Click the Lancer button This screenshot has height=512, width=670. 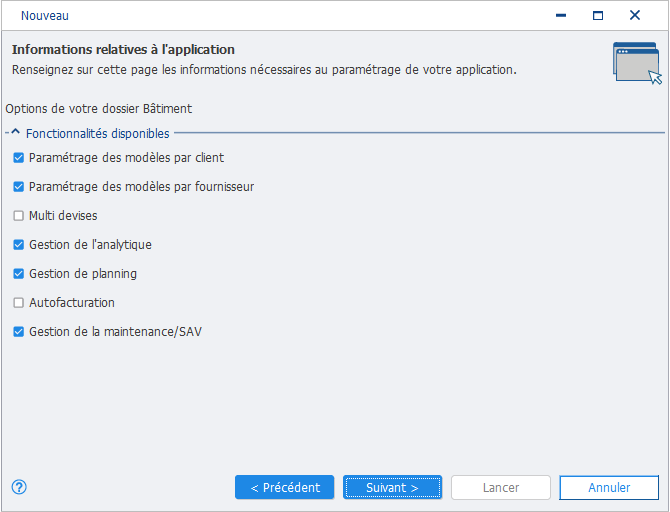pos(501,487)
